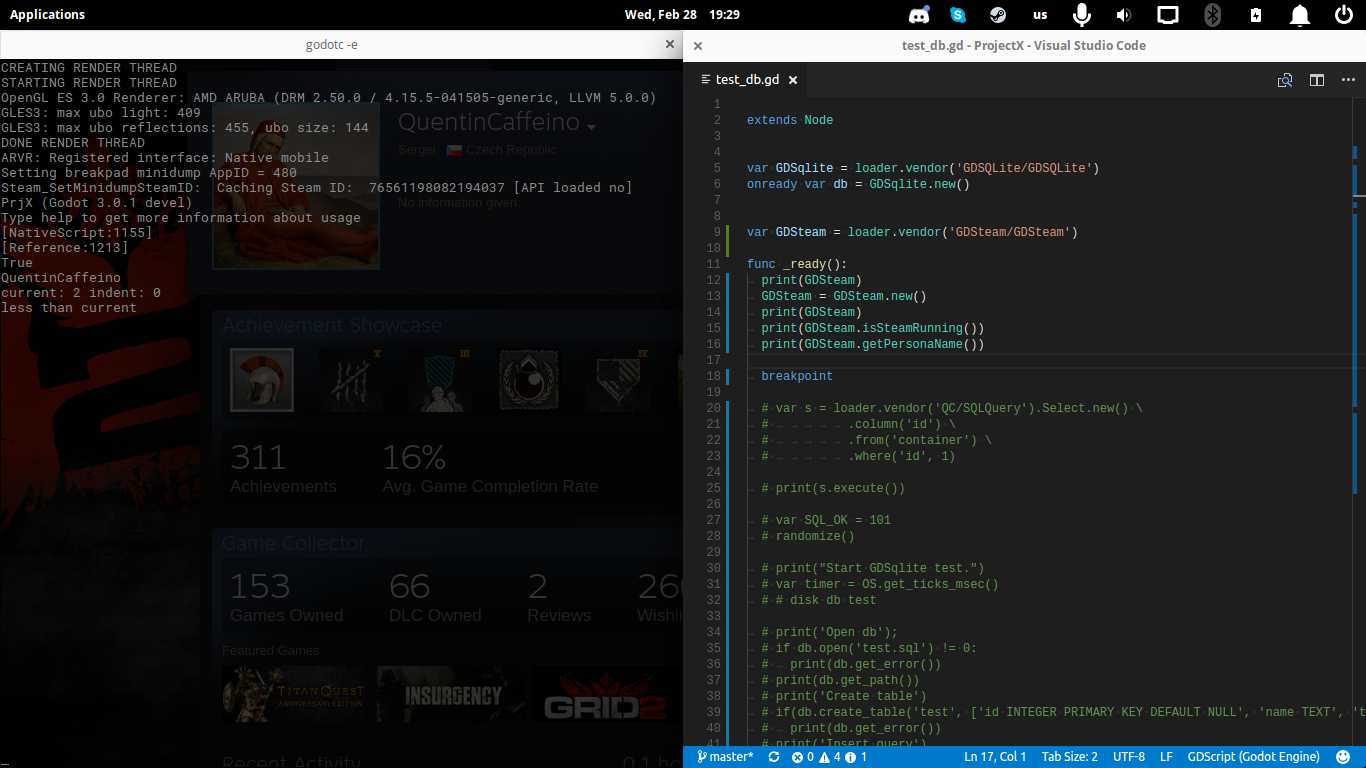Open the '311 Achievements' link
Screen dimensions: 1366x768
(283, 468)
